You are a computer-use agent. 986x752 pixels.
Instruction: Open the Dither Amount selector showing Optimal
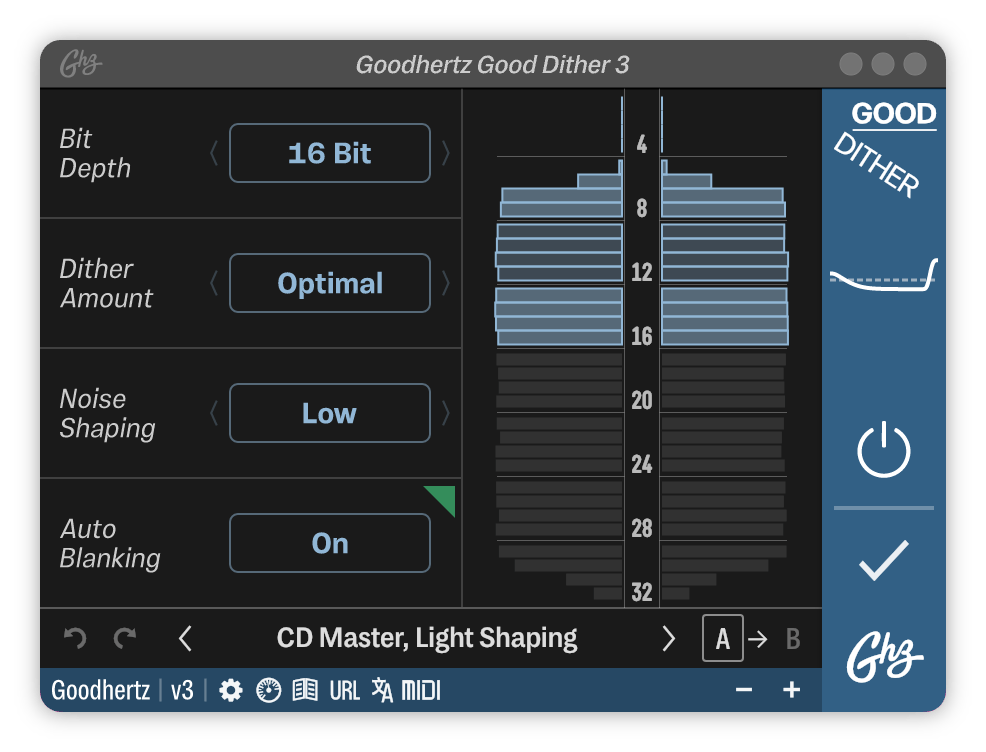pos(329,283)
